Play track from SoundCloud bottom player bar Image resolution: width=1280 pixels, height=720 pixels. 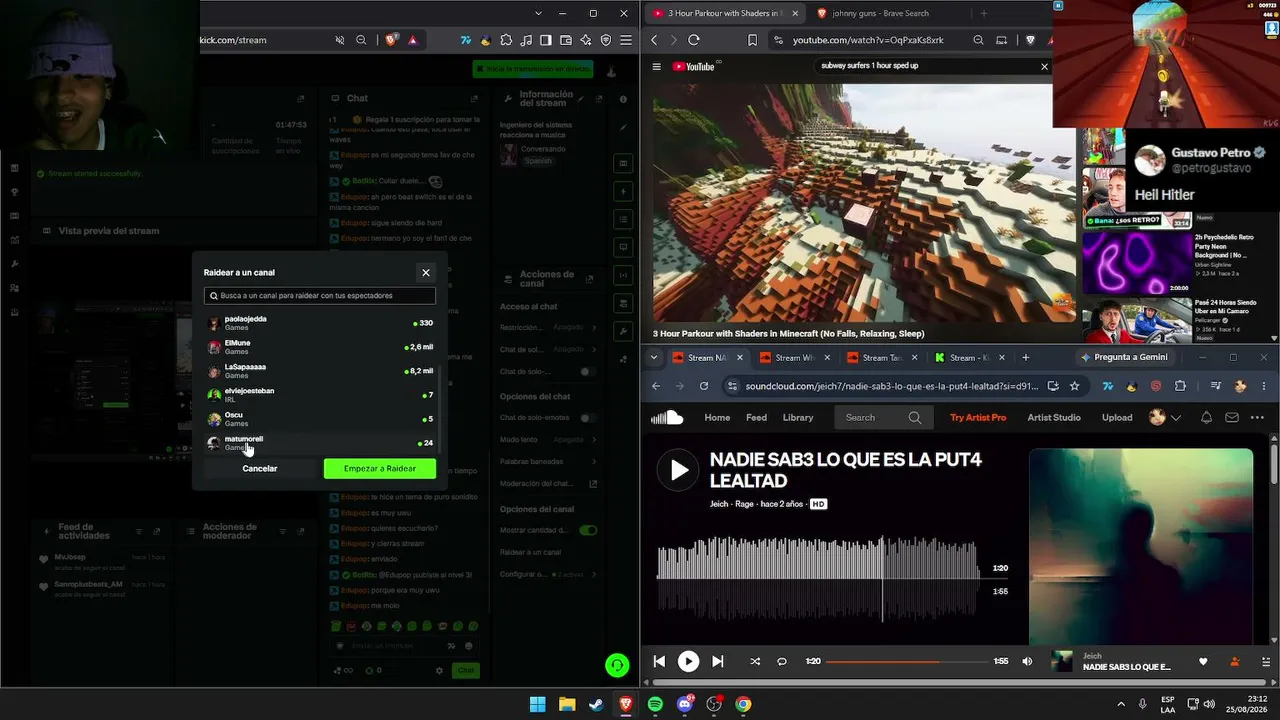tap(688, 661)
